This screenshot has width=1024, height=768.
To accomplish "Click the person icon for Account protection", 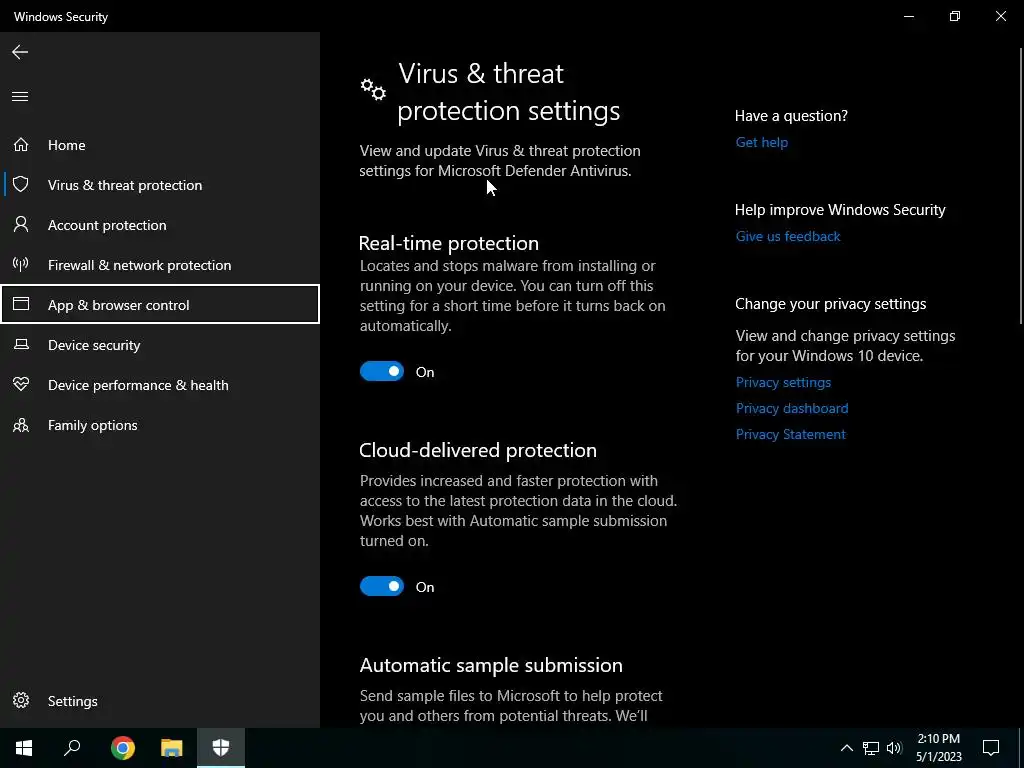I will click(x=21, y=225).
